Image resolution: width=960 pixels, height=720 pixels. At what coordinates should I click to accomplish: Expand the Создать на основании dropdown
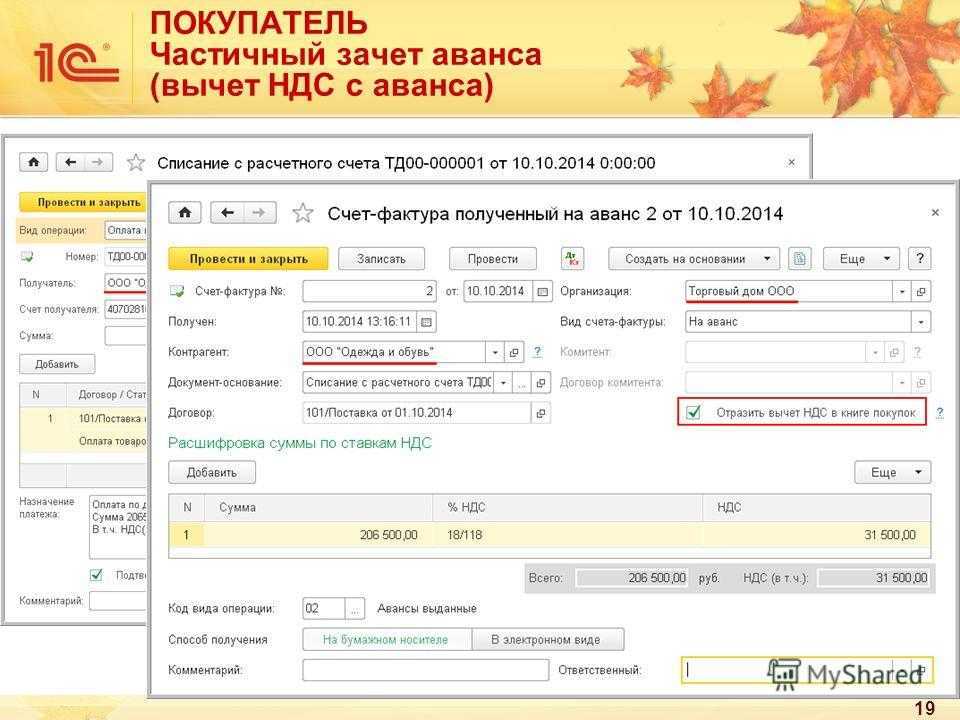pyautogui.click(x=694, y=259)
